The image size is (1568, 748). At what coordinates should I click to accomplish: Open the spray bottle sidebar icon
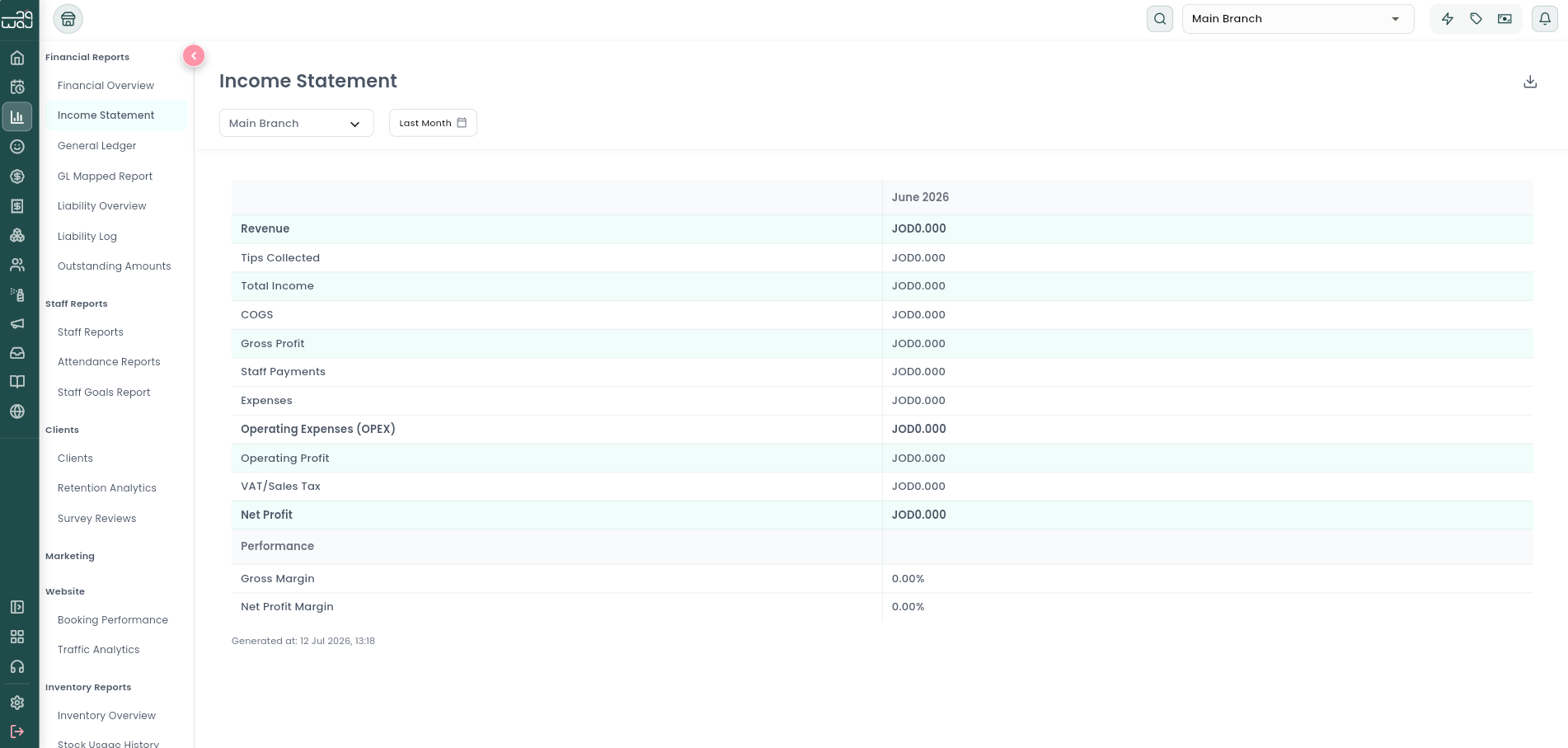[x=17, y=294]
